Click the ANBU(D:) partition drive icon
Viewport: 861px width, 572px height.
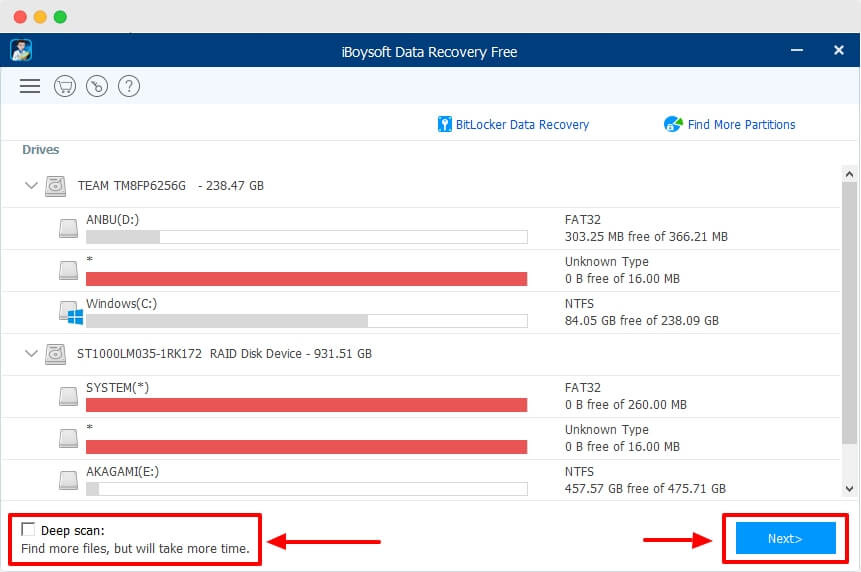pyautogui.click(x=69, y=228)
